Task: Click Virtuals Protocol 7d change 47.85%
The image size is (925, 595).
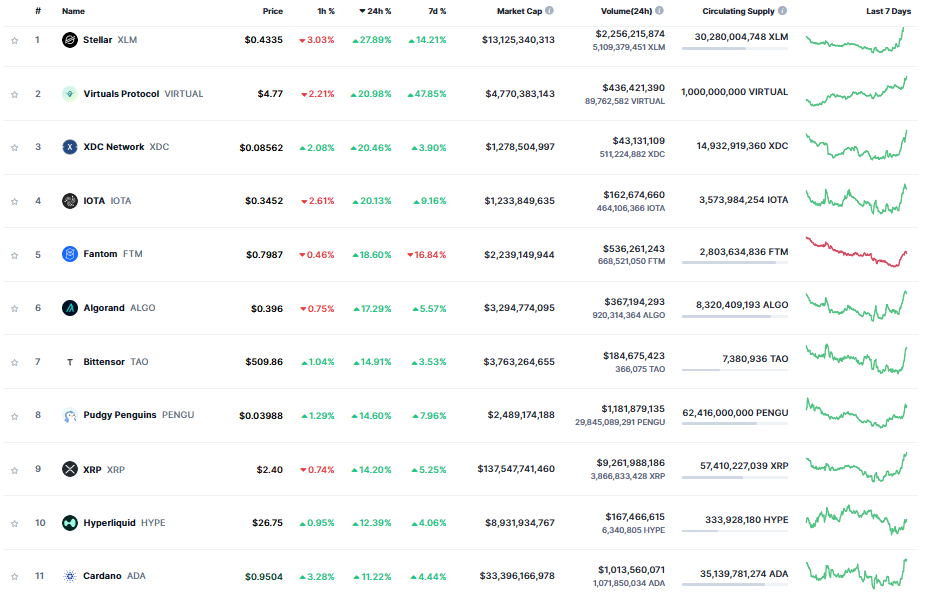Action: [x=427, y=94]
